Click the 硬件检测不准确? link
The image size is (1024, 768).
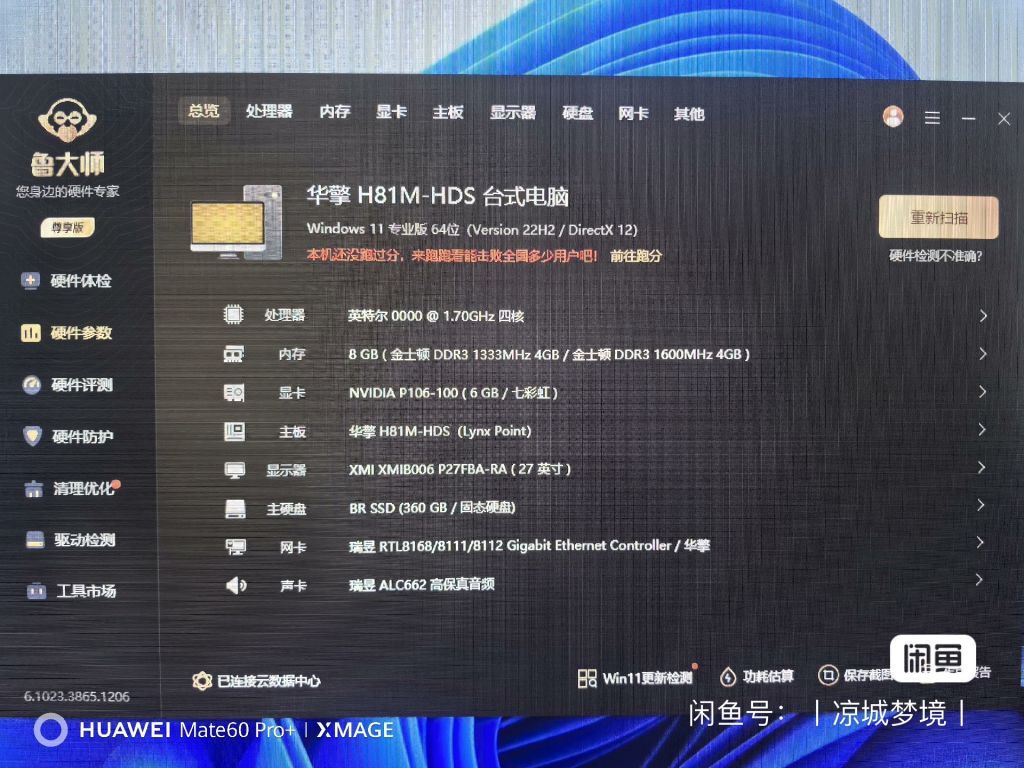(936, 256)
